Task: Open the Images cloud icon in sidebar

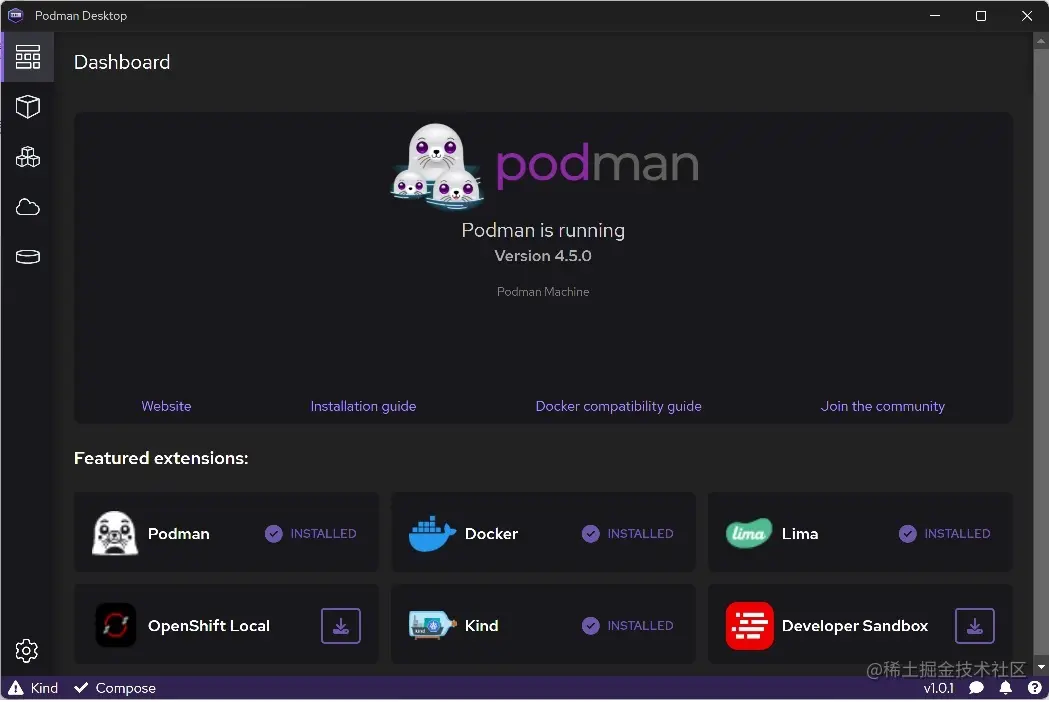Action: [x=27, y=207]
